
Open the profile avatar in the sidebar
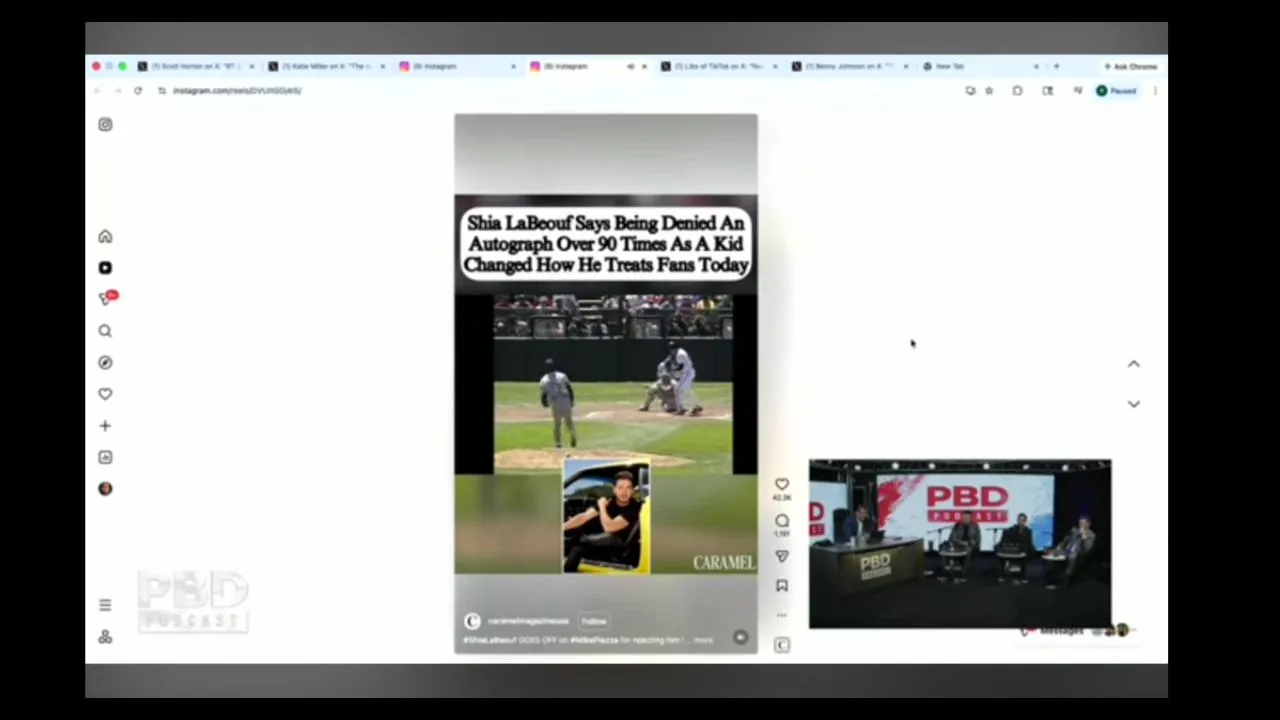click(105, 489)
